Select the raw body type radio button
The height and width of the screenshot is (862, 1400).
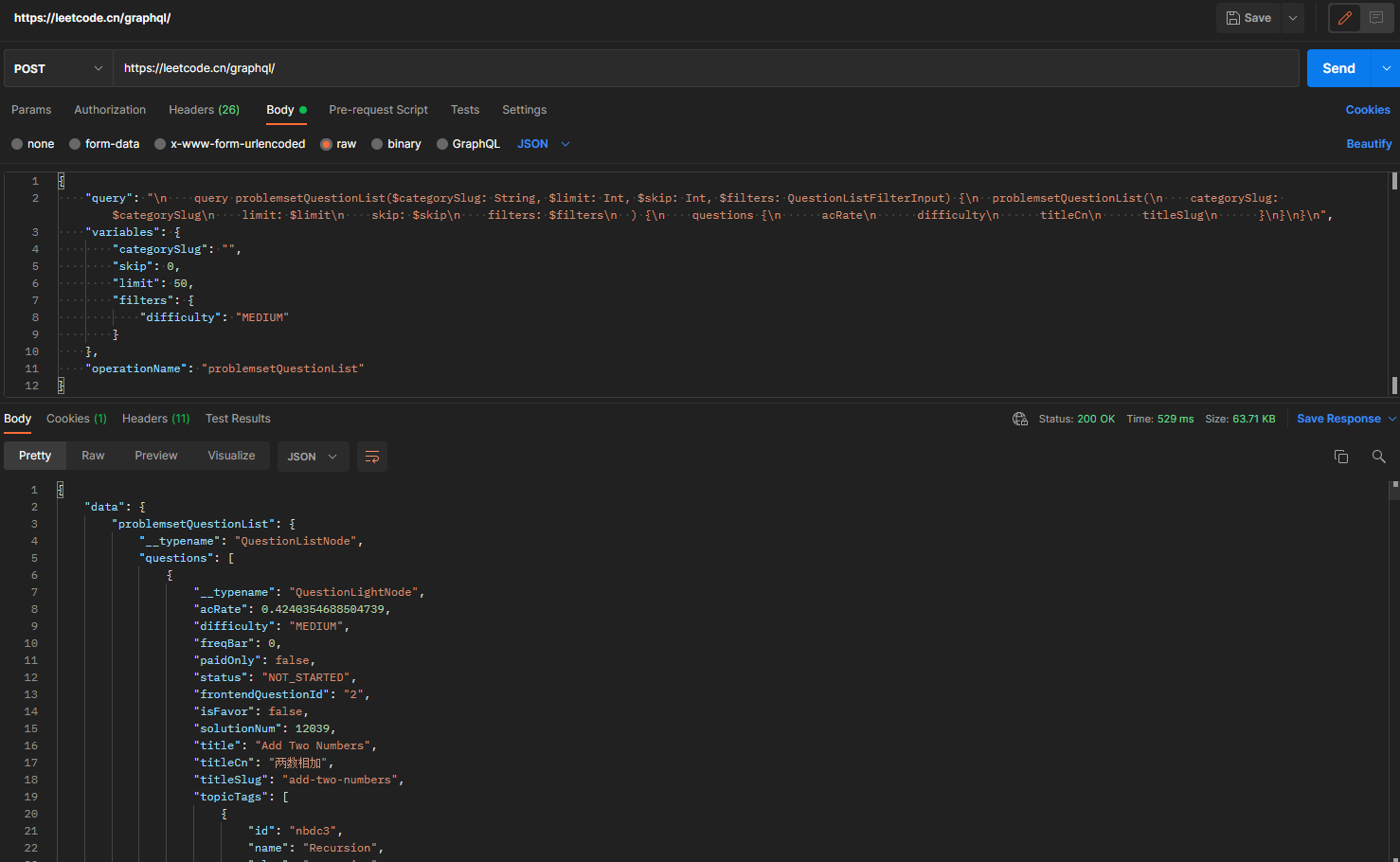coord(325,143)
